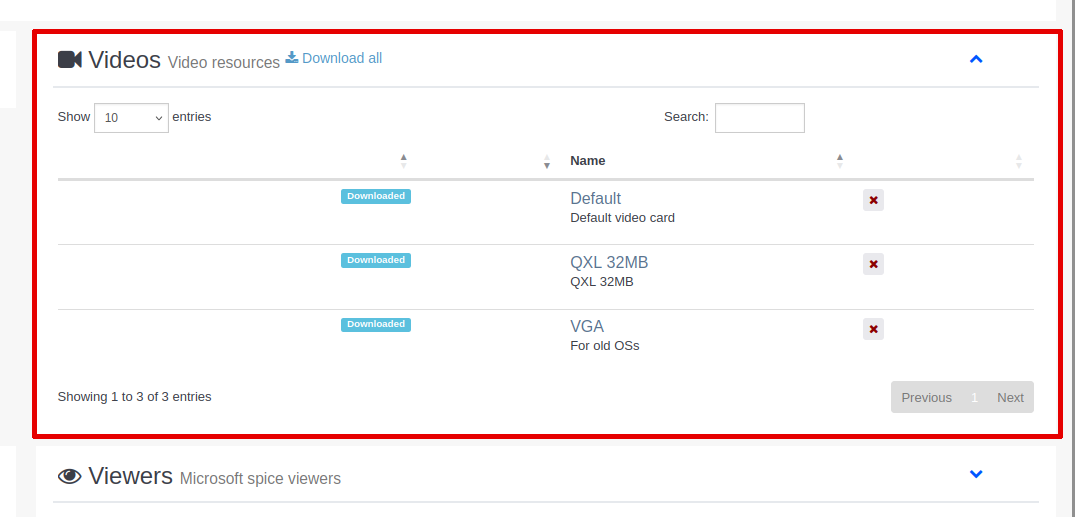Remove the QXL 32MB video entry
The width and height of the screenshot is (1075, 517).
pyautogui.click(x=873, y=264)
